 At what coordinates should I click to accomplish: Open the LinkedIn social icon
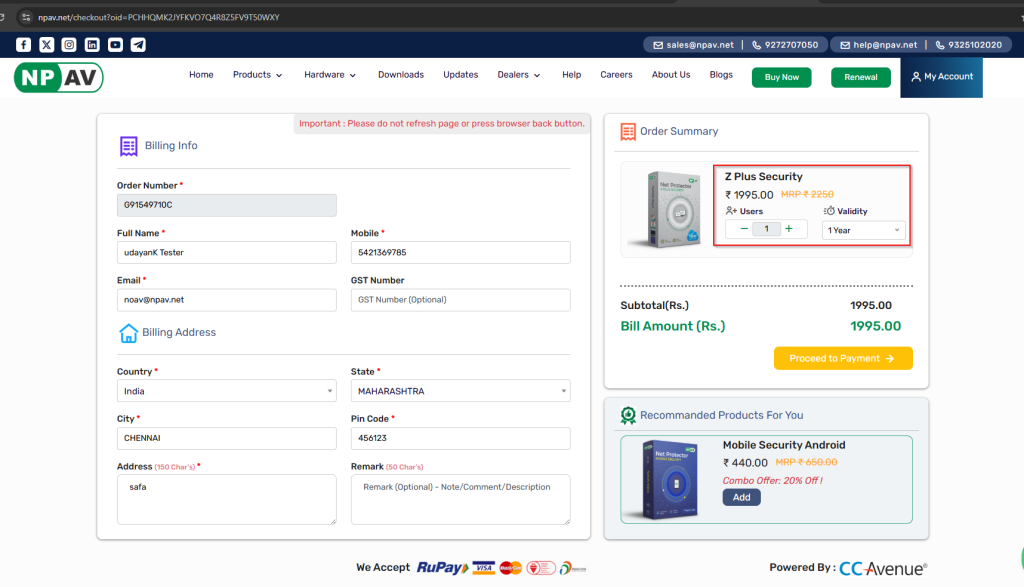(92, 45)
